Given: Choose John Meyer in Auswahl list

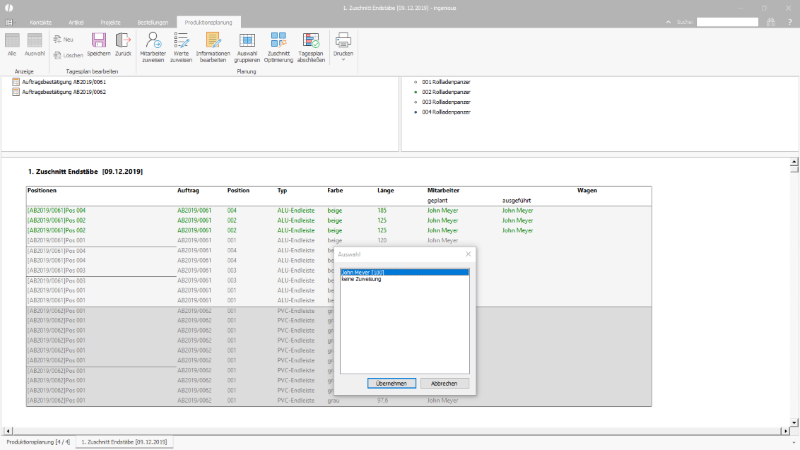Looking at the screenshot, I should coord(405,272).
